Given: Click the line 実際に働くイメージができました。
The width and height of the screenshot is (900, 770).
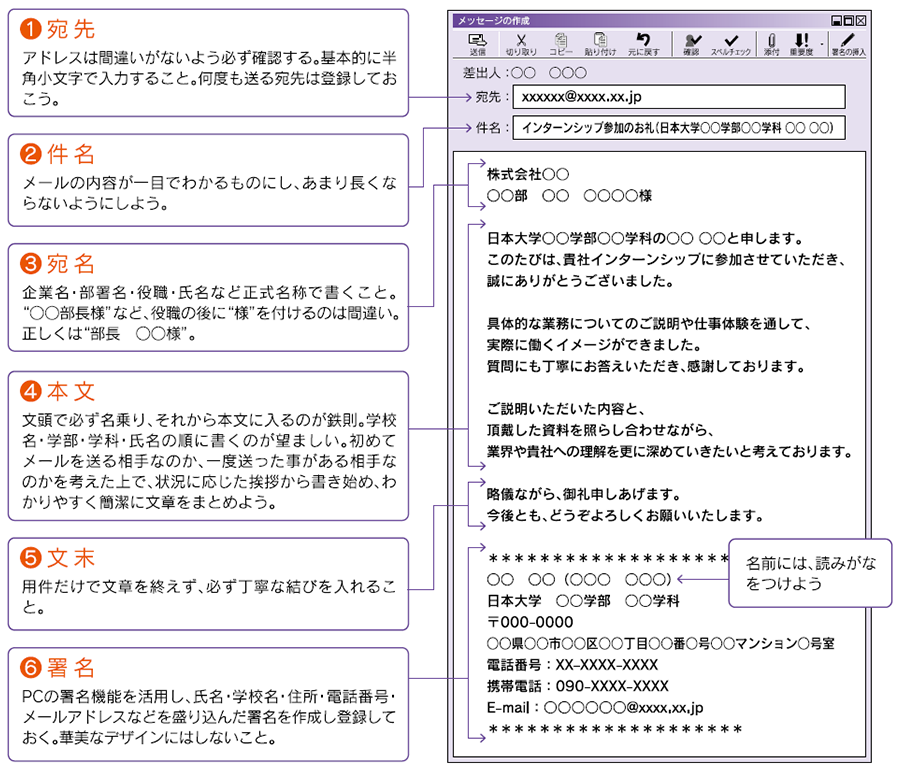Looking at the screenshot, I should point(594,345).
